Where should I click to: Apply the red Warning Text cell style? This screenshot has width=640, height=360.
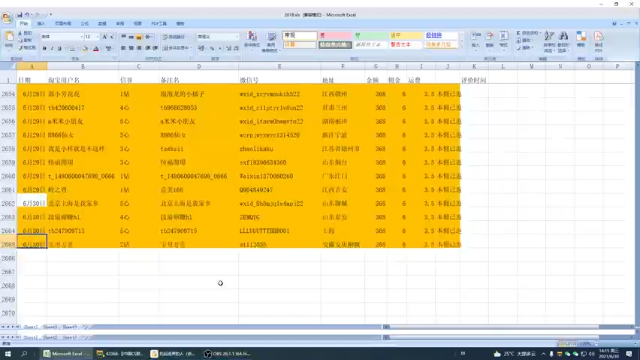pos(405,44)
